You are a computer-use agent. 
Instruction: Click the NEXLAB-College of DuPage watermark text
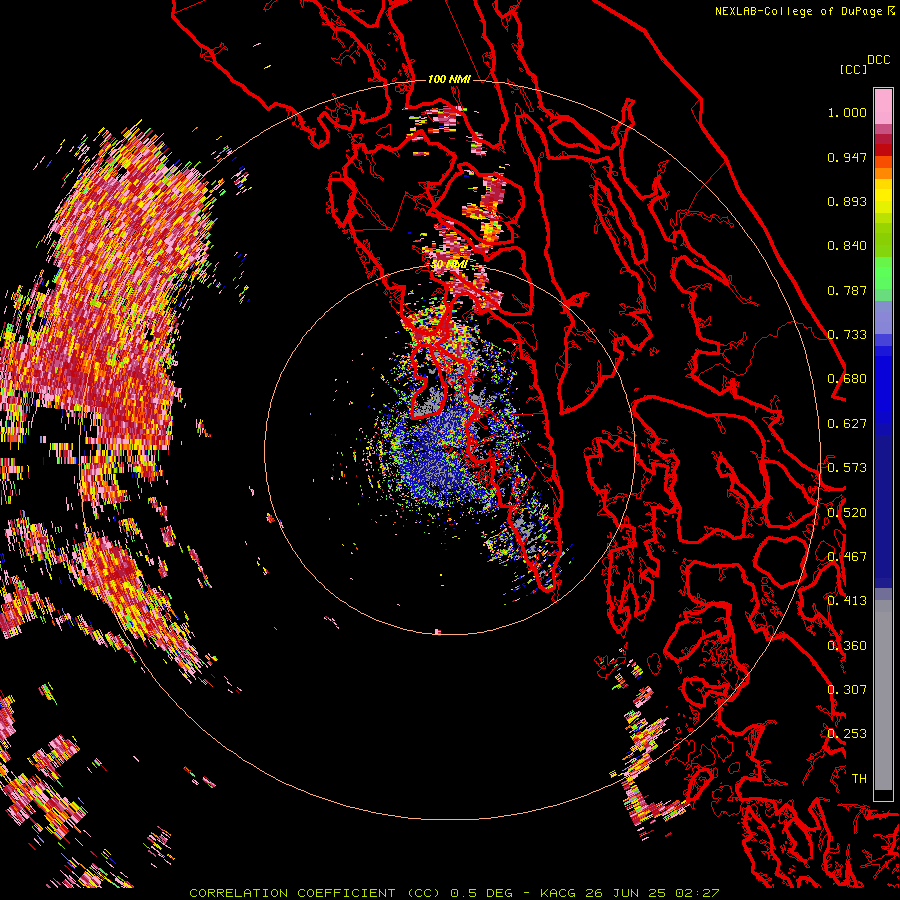click(798, 11)
